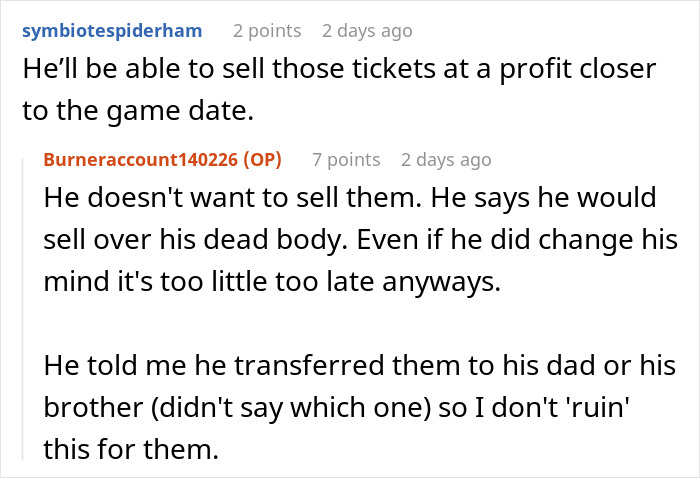700x478 pixels.
Task: Click the timestamp on symbiotespiderham's comment
Action: pos(367,31)
